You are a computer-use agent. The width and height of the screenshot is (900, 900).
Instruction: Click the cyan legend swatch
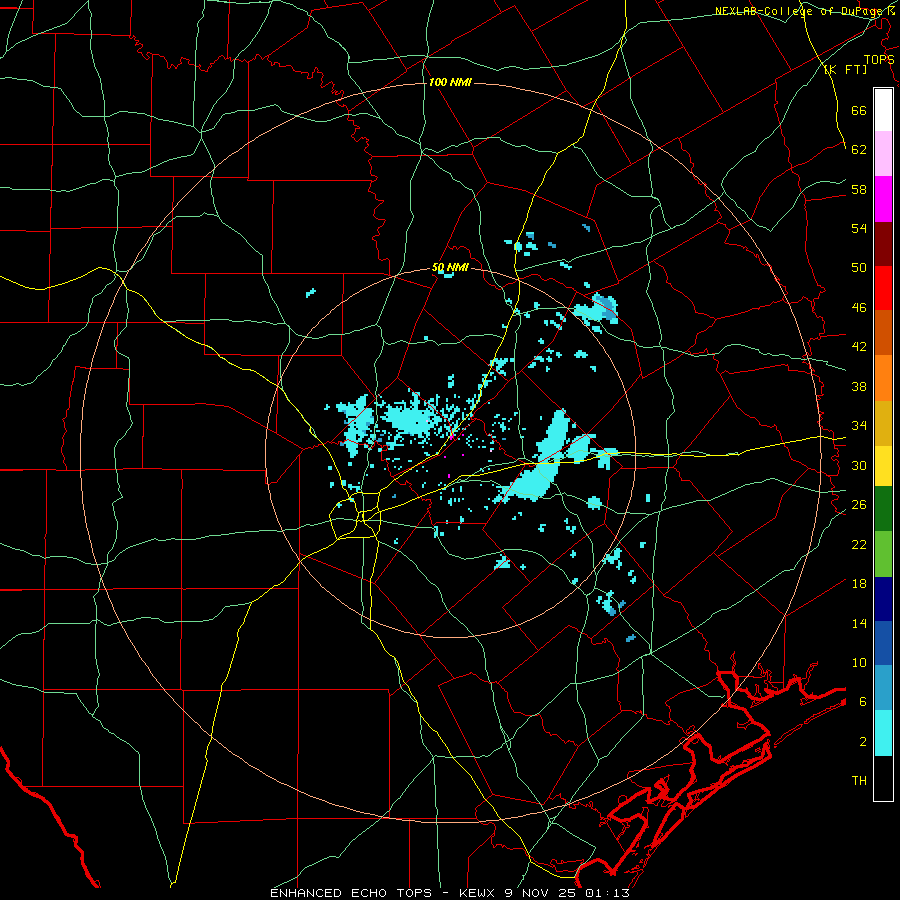(x=883, y=733)
